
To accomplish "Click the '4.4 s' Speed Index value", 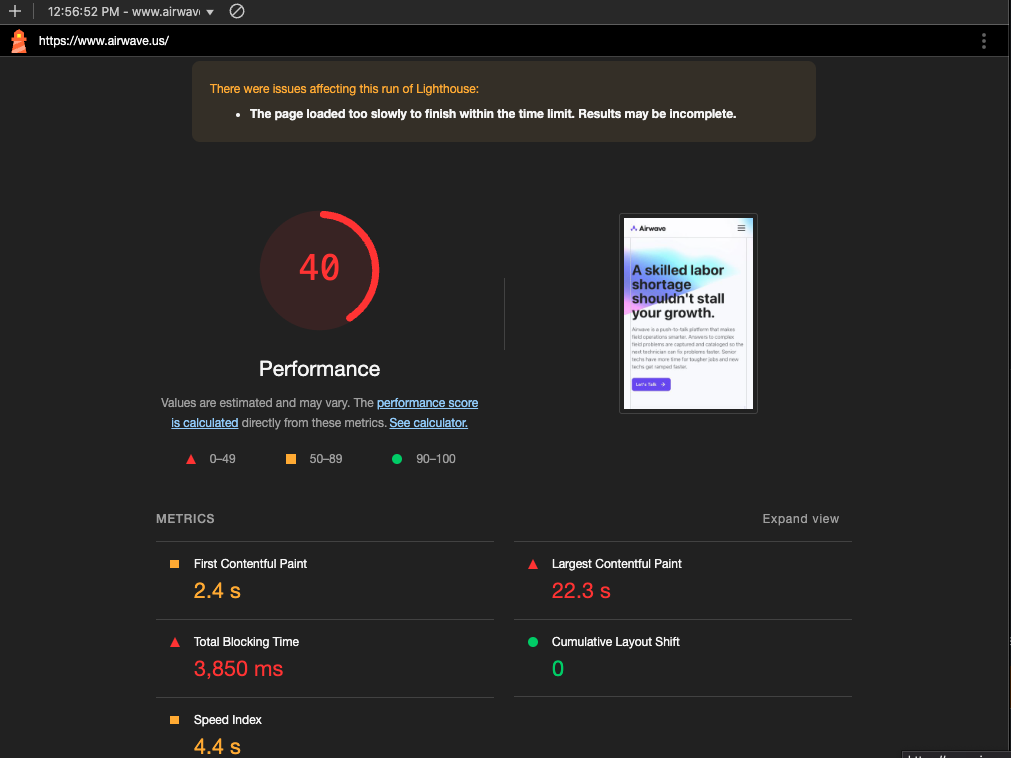I will click(217, 746).
